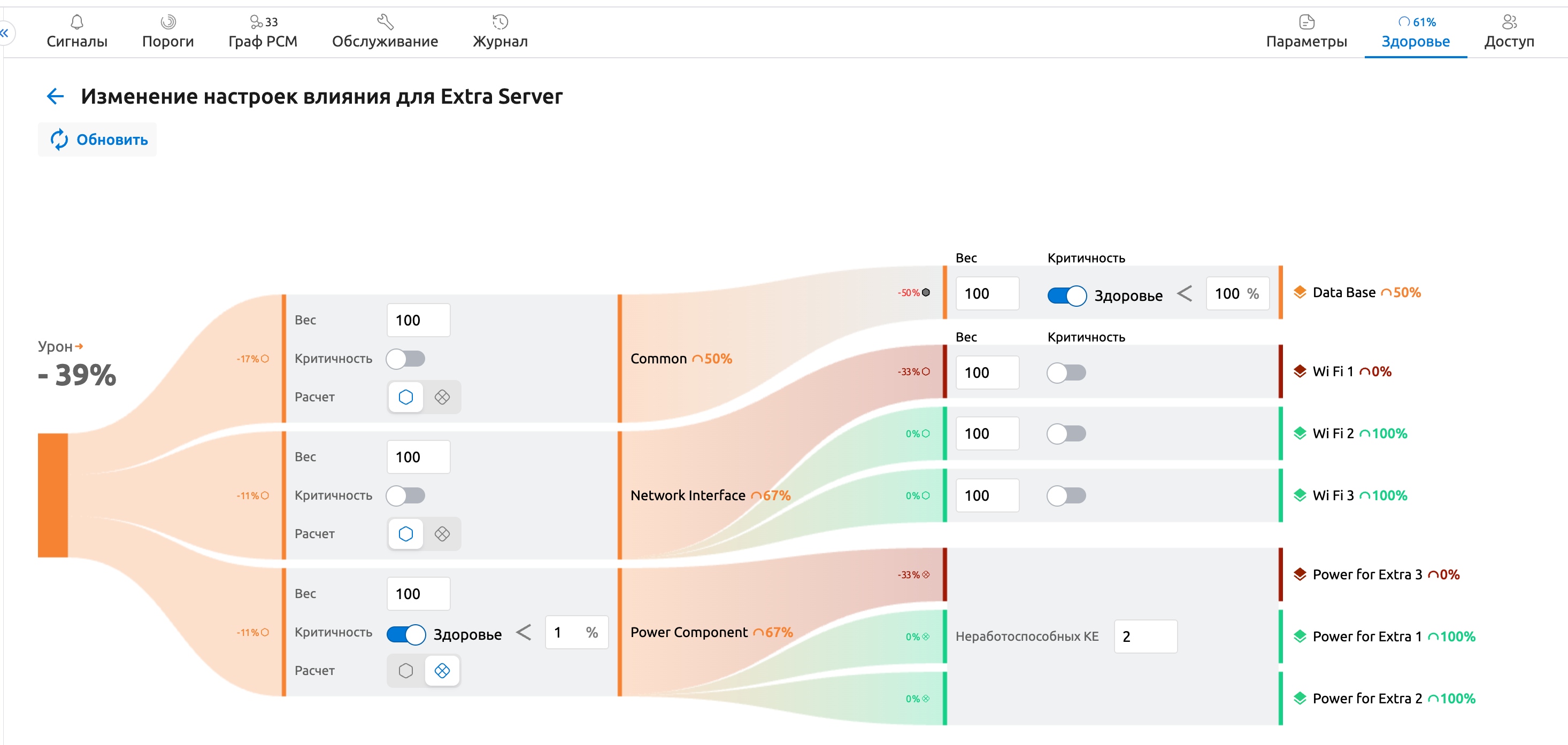Open the Сигналы tab
Viewport: 1568px width, 745px height.
(76, 32)
